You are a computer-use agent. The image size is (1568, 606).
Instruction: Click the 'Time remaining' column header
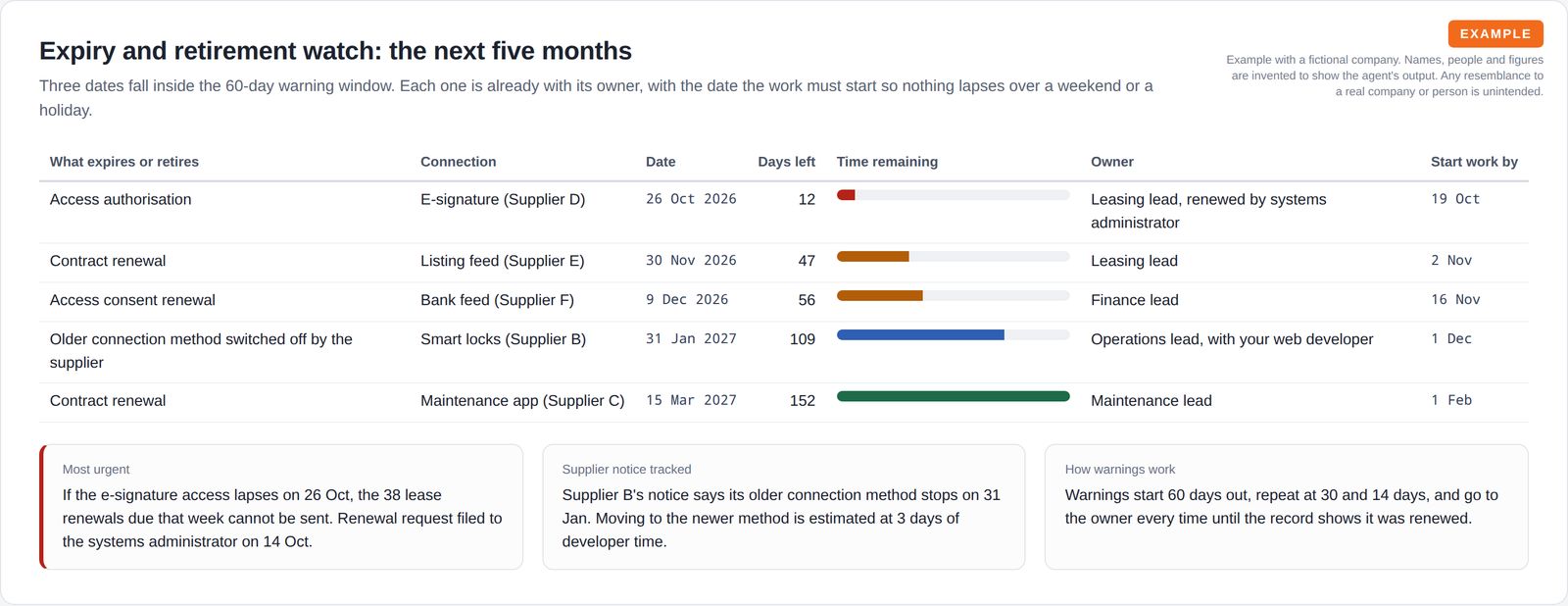pos(887,162)
